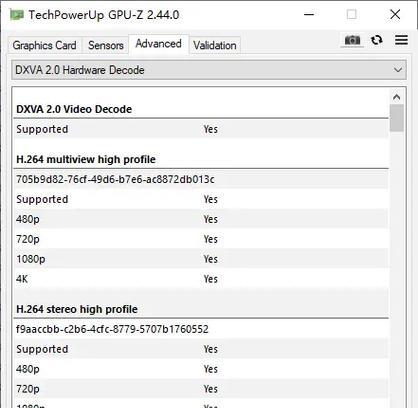Click the camera screenshot icon

pos(352,40)
